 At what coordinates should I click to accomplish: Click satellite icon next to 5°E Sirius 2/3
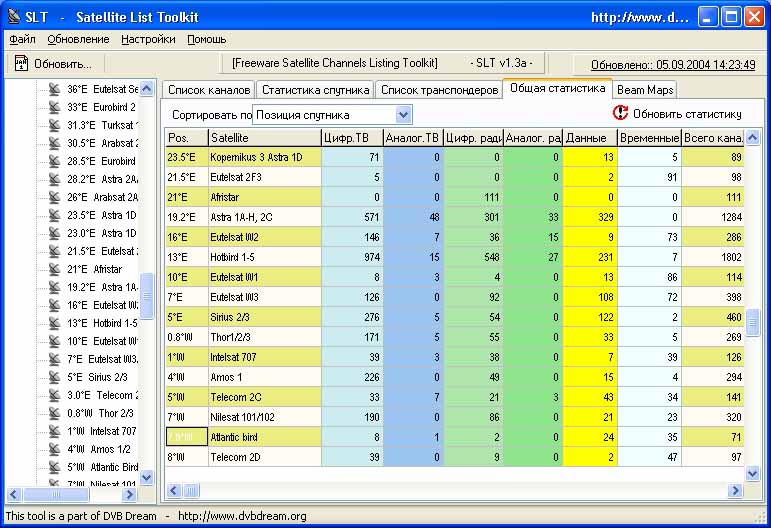click(54, 377)
